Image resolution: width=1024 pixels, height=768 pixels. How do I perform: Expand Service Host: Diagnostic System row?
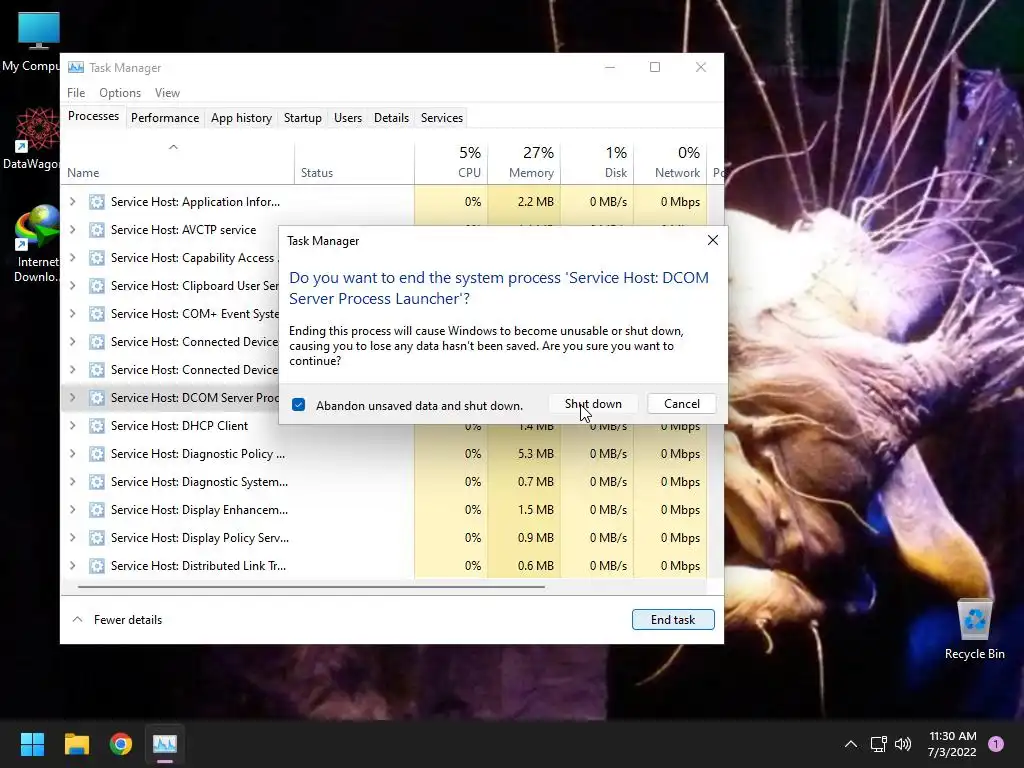pyautogui.click(x=72, y=482)
